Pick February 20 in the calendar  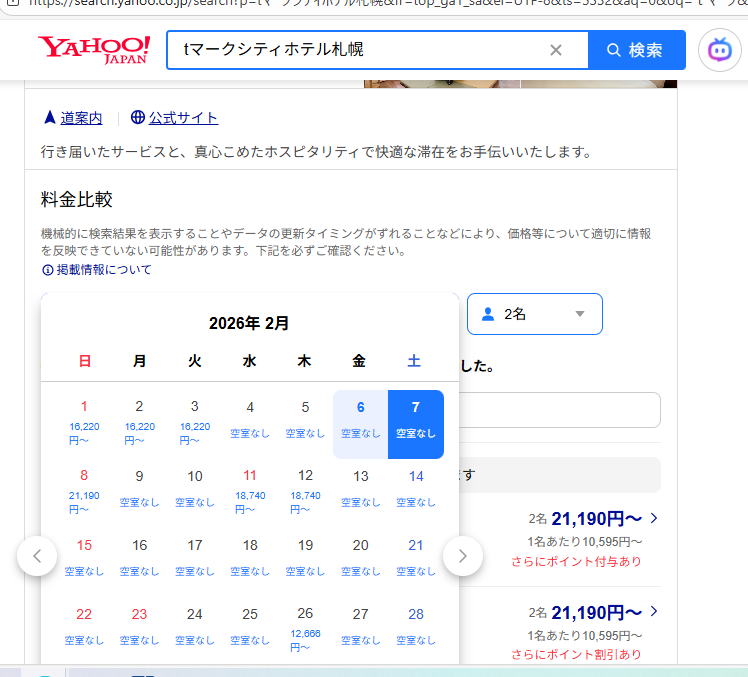coord(361,562)
